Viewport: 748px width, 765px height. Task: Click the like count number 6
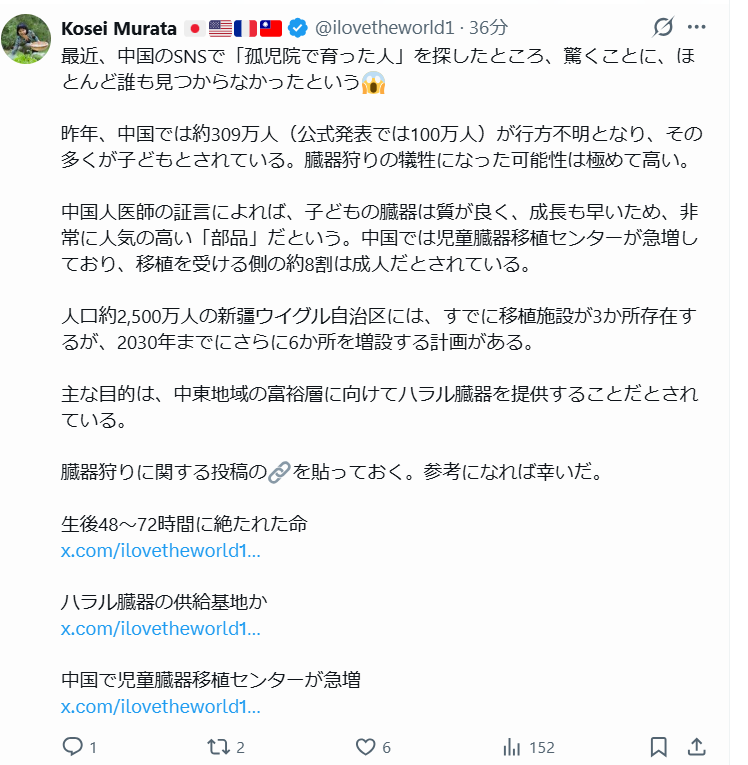(x=386, y=748)
